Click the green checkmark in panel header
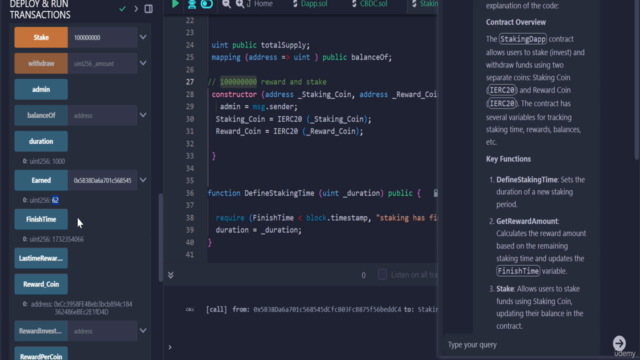 click(122, 9)
